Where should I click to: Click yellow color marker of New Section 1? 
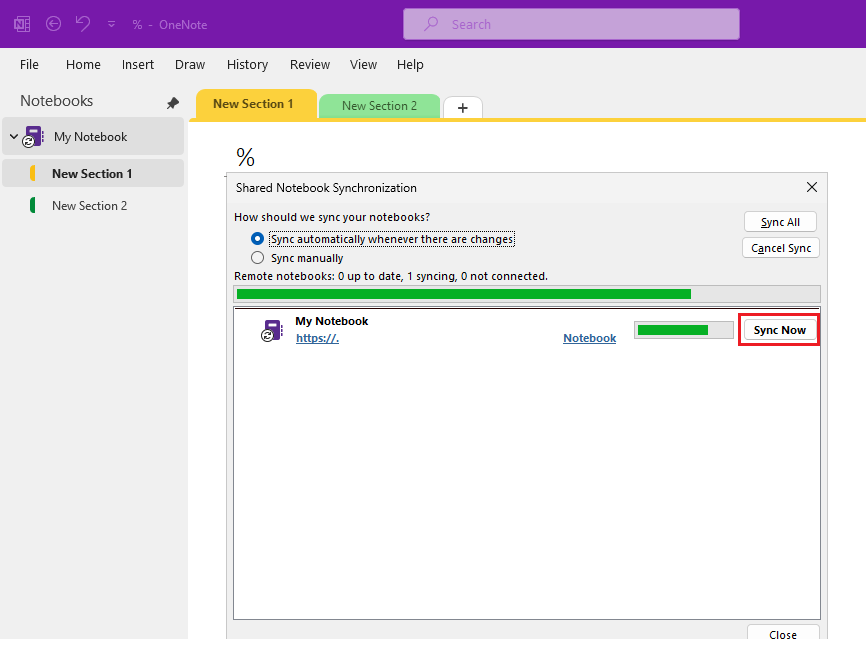tap(33, 173)
